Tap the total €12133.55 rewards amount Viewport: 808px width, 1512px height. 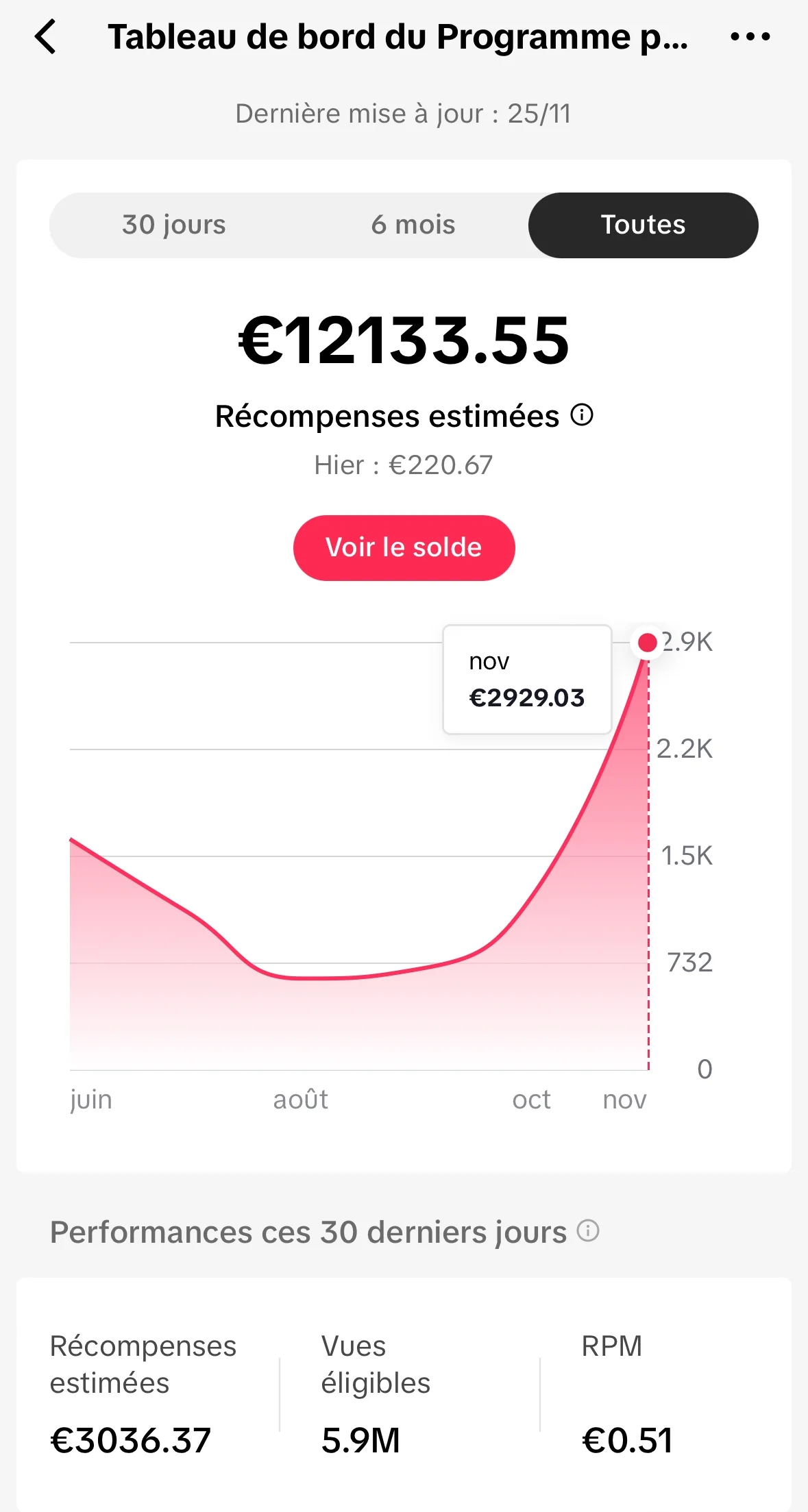point(404,340)
